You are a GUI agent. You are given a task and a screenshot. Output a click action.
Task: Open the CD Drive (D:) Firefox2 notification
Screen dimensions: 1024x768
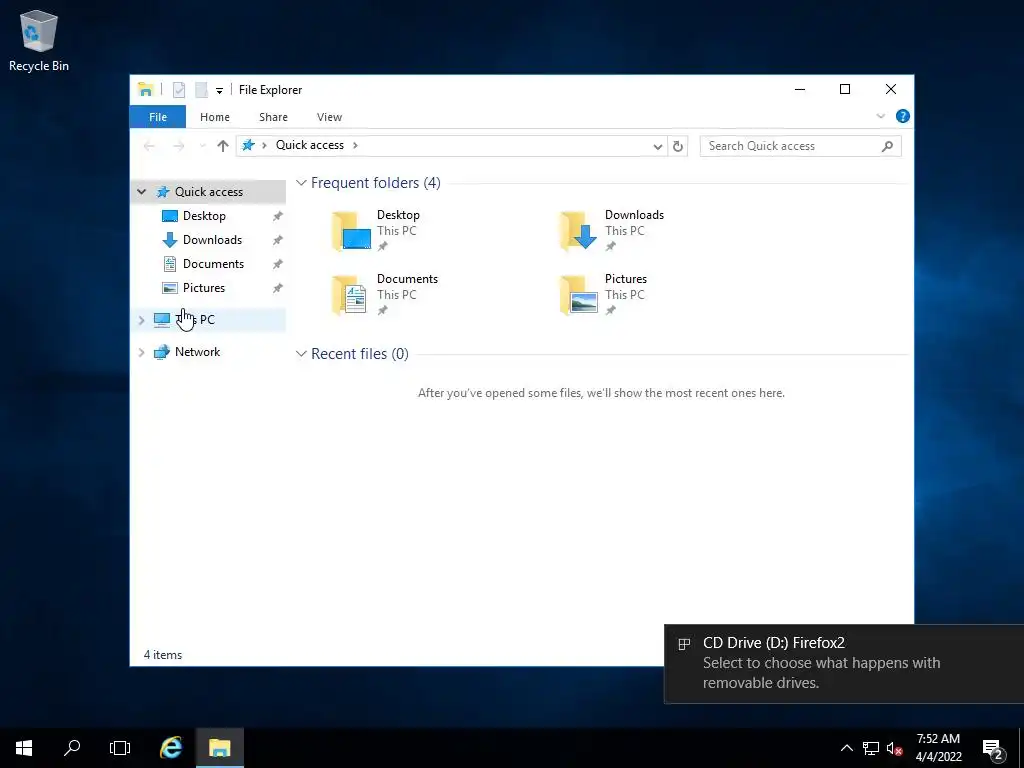click(x=844, y=664)
